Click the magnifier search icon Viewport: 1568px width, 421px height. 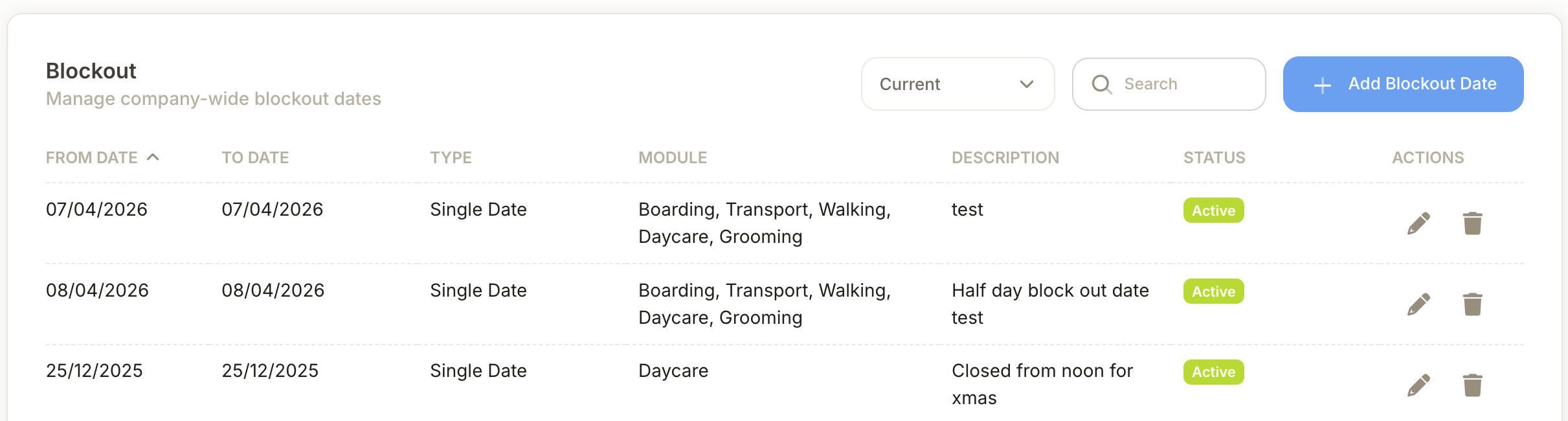point(1101,84)
